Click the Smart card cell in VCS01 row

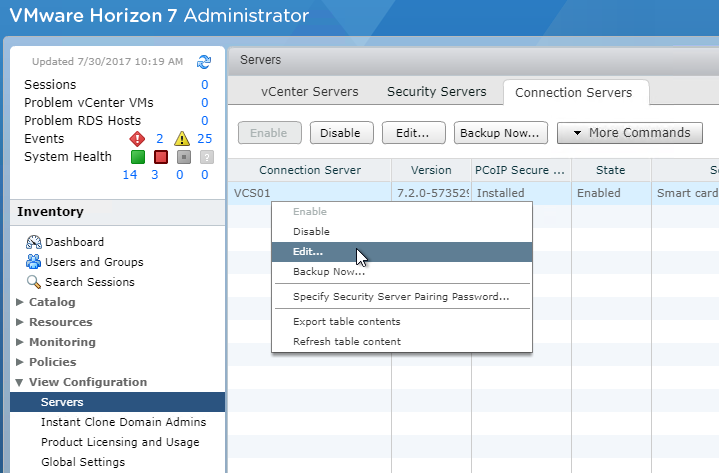[x=686, y=193]
